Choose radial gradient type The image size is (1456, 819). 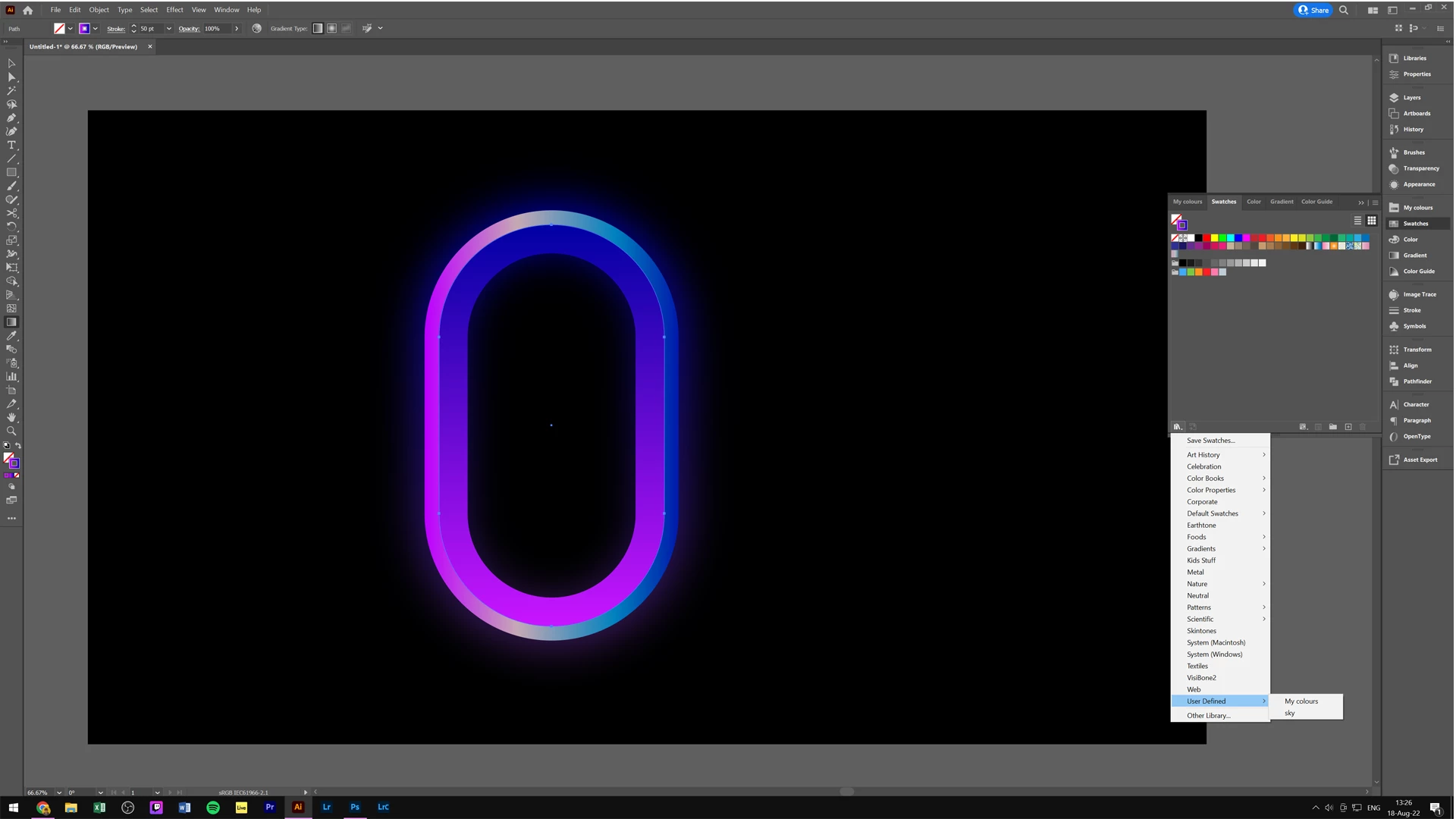(x=331, y=28)
